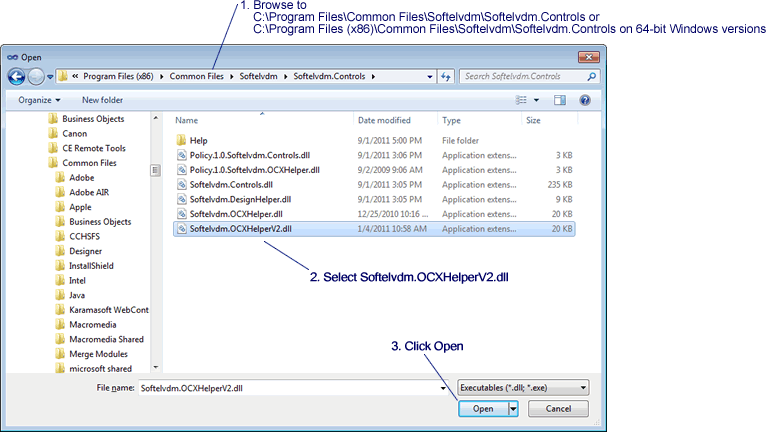Click the search magnifier icon
The height and width of the screenshot is (432, 766).
click(x=591, y=76)
